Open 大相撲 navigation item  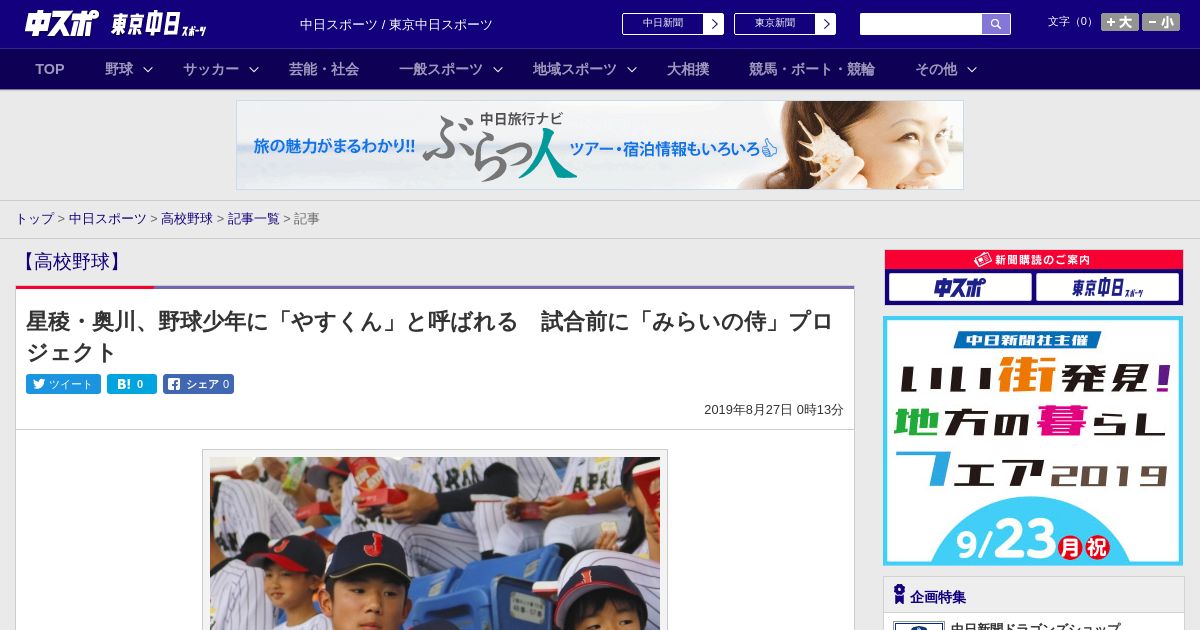(x=688, y=69)
